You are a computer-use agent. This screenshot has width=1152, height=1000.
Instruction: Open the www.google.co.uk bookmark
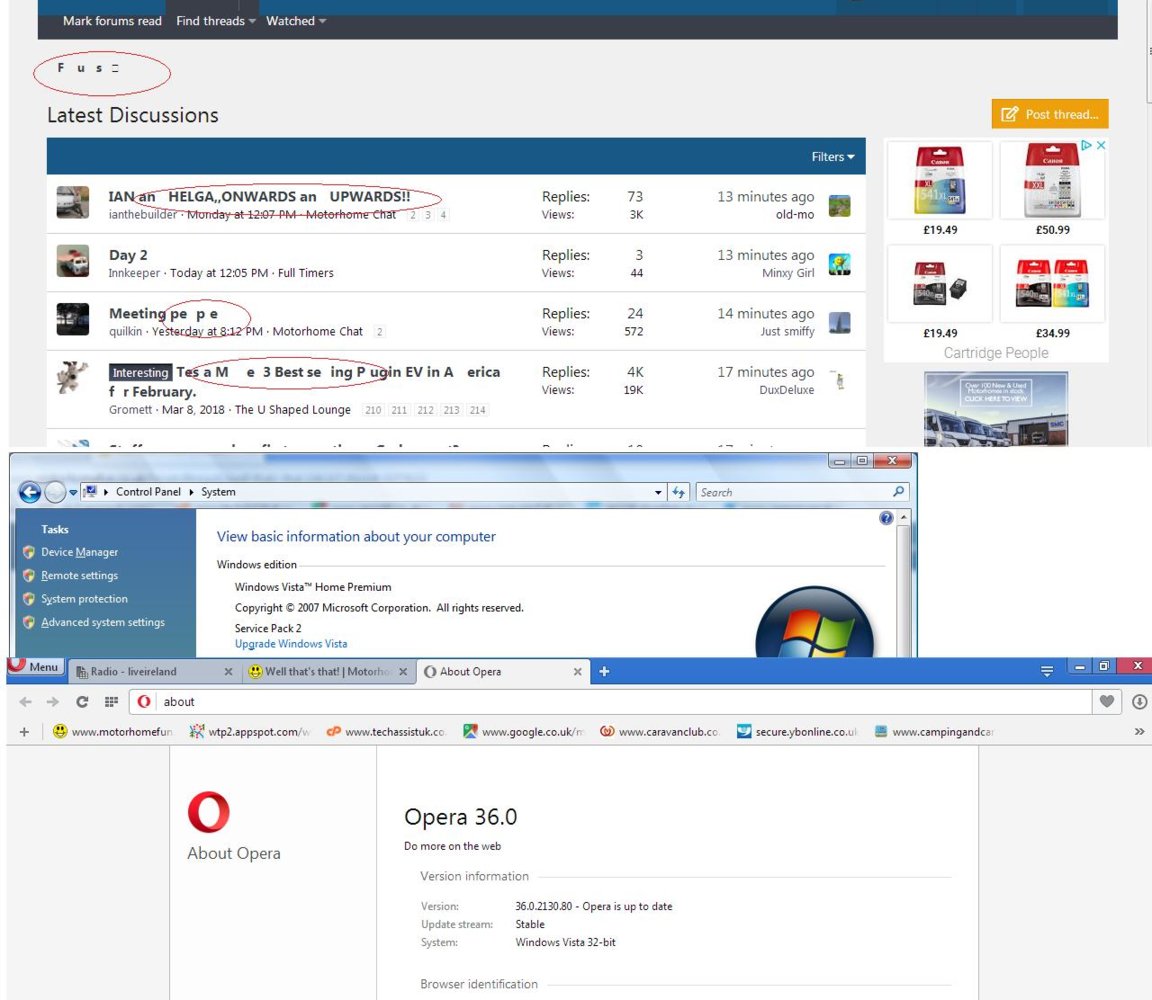tap(523, 732)
